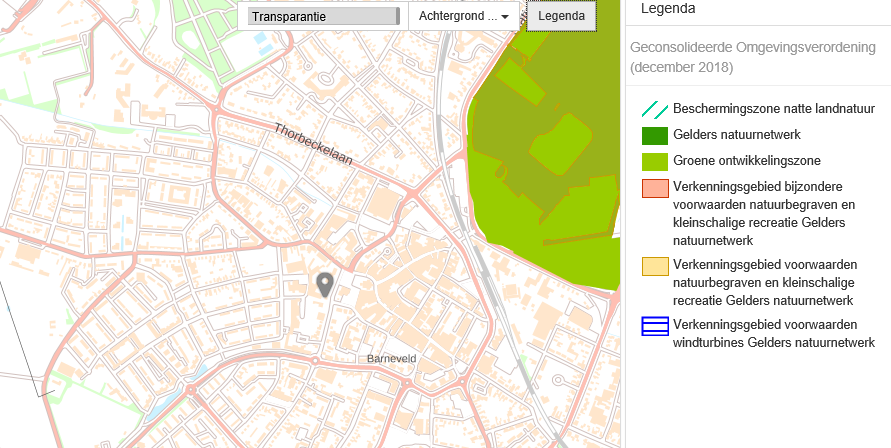
Task: Click the Barneveld town label
Action: tap(392, 359)
